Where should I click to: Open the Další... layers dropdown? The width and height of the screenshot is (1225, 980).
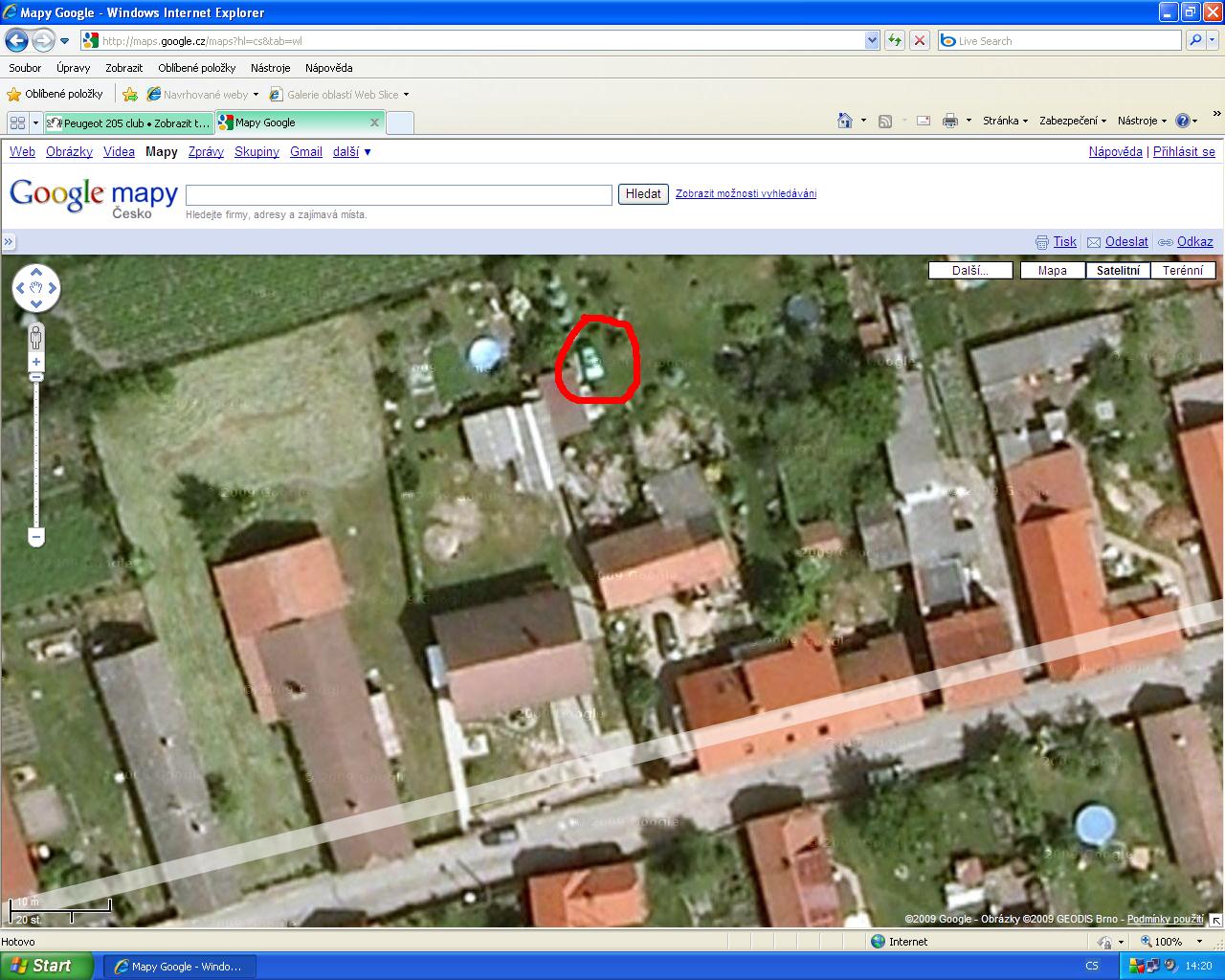tap(970, 271)
